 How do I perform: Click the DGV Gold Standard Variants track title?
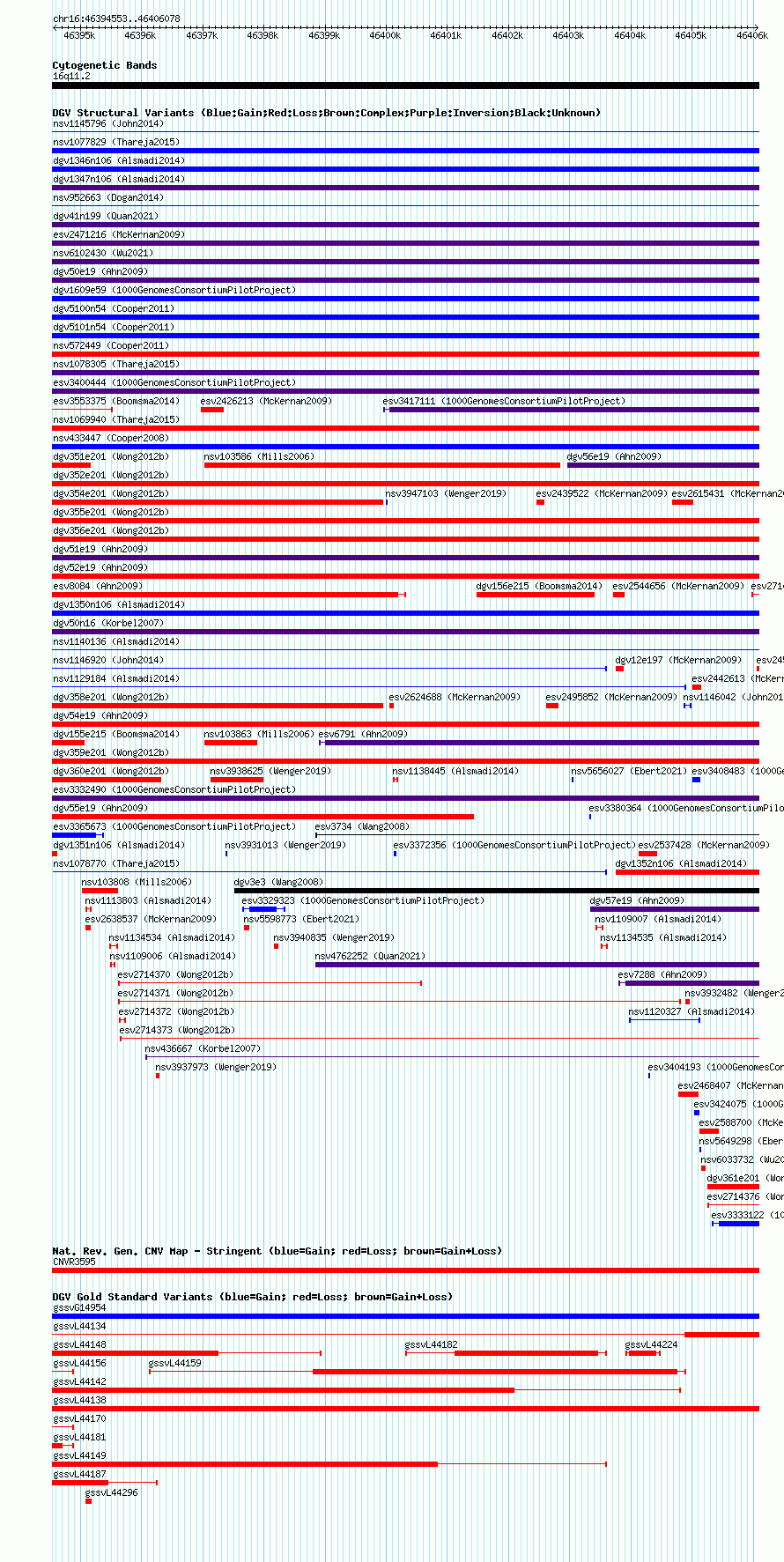tap(252, 1297)
